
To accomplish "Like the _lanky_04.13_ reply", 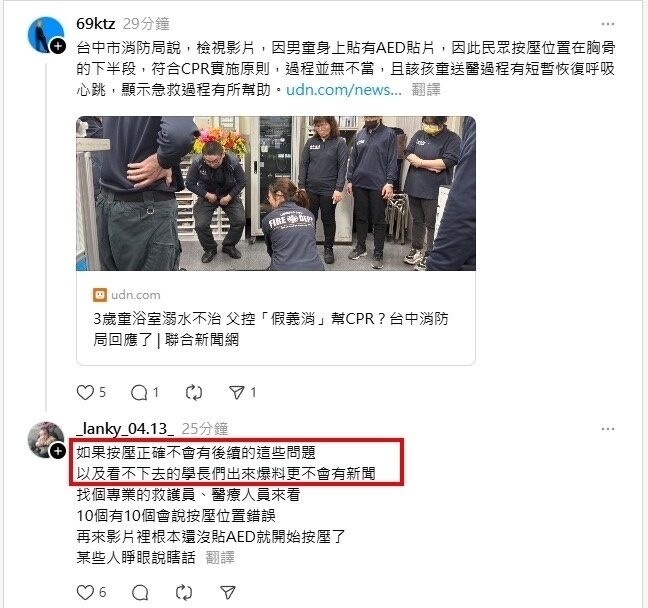I will coord(85,592).
